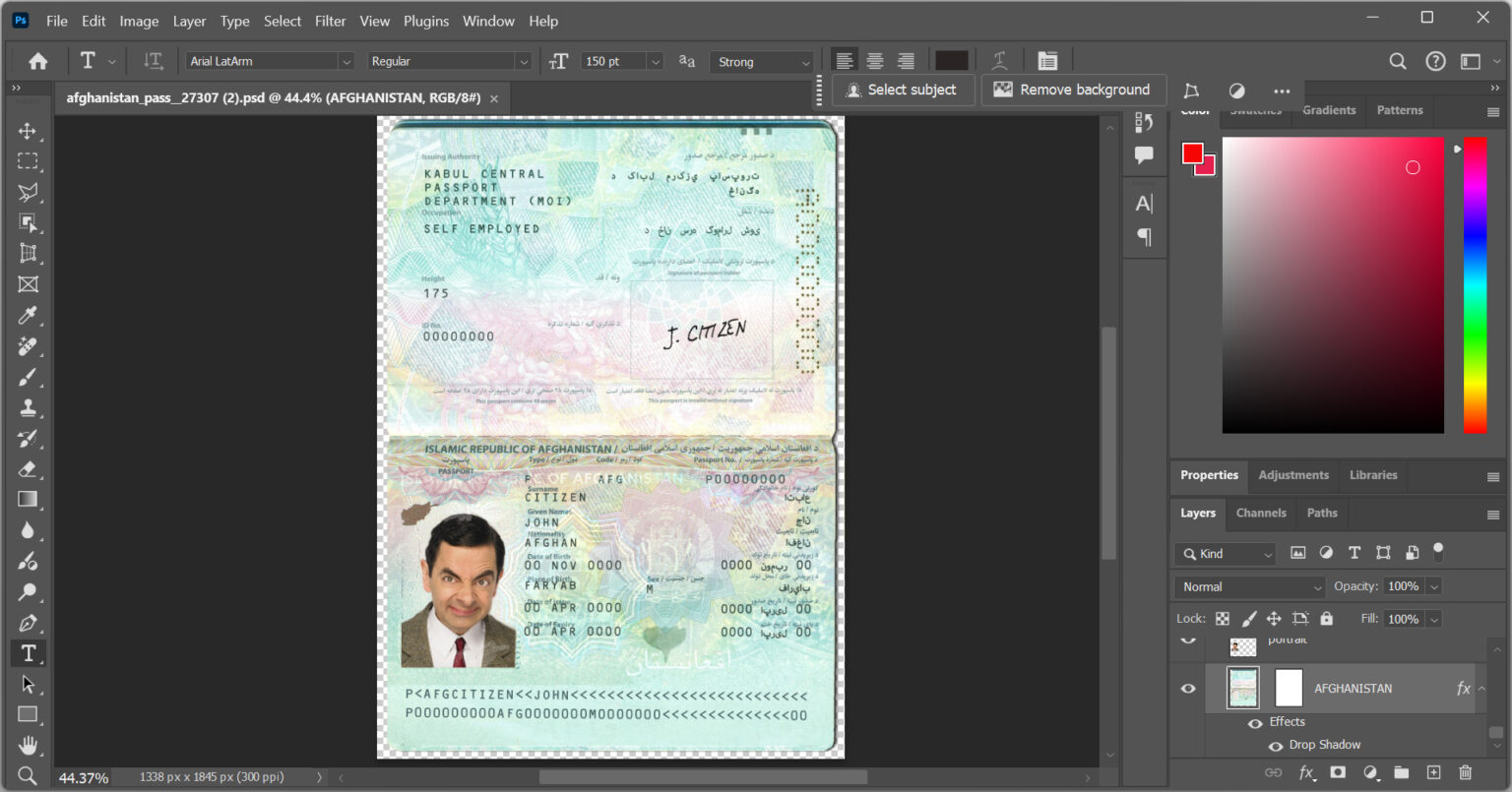Screen dimensions: 1512x792
Task: Select the Frame tool
Action: coord(28,284)
